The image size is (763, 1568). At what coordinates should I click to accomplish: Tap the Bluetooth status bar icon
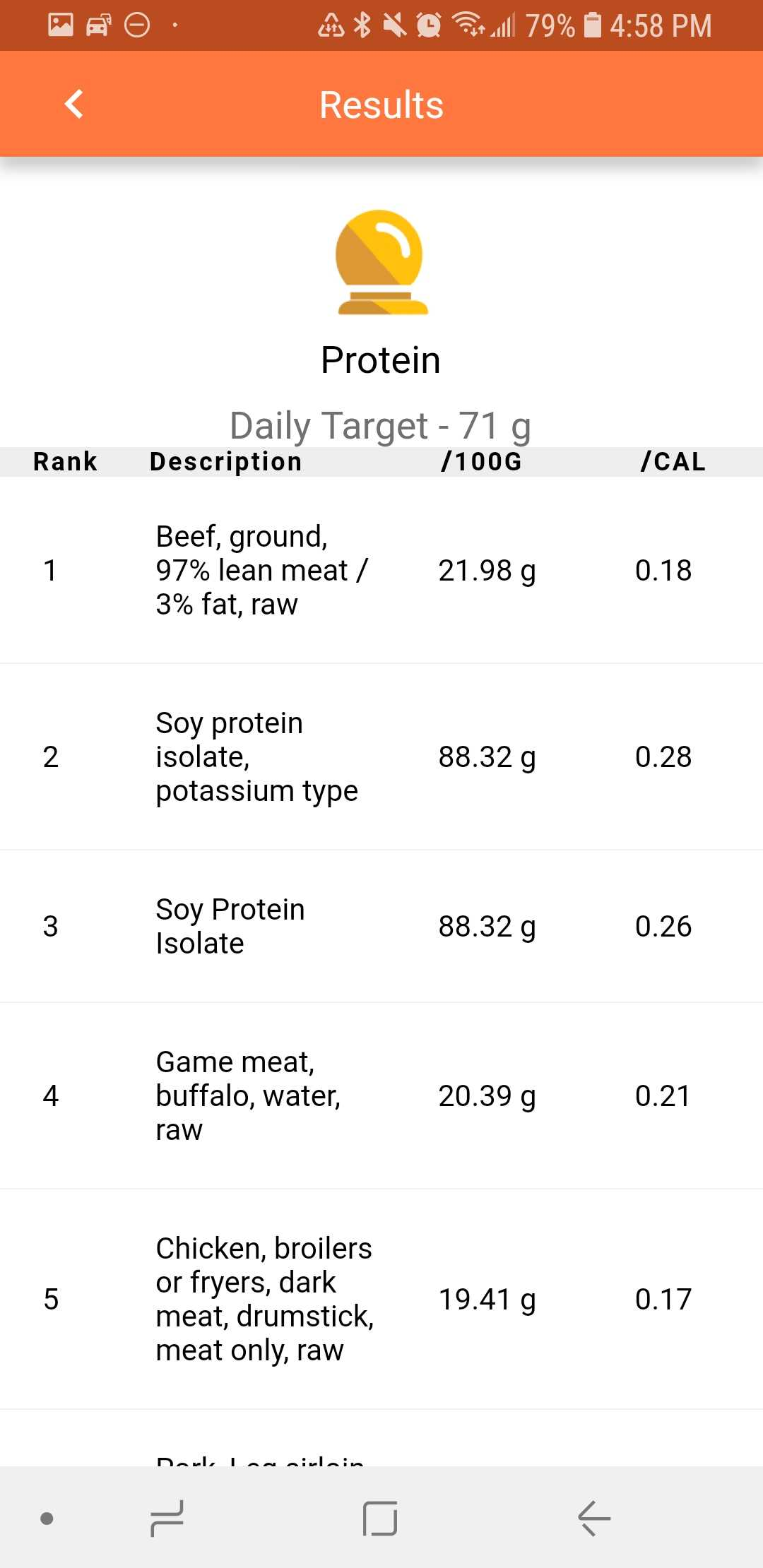(362, 25)
